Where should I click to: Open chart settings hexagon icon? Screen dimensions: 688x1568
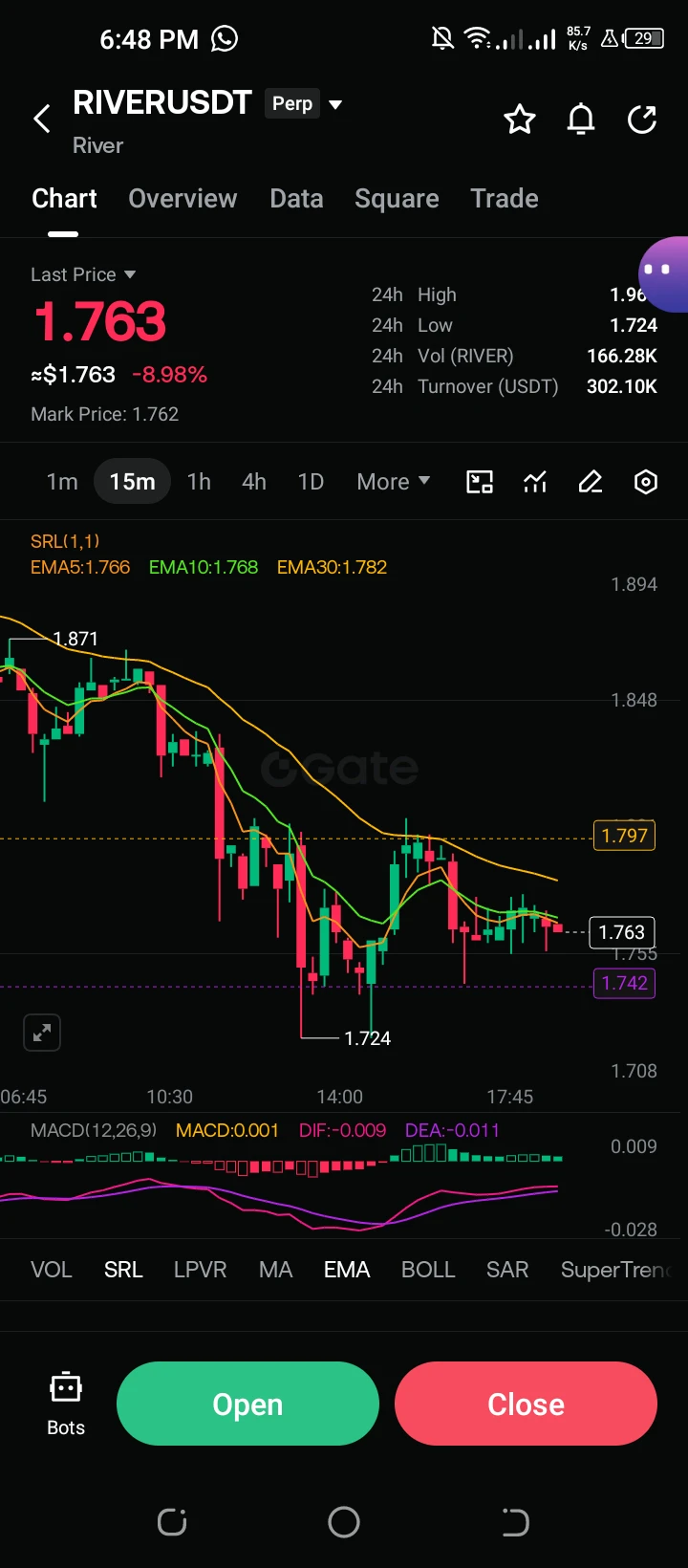pos(646,482)
